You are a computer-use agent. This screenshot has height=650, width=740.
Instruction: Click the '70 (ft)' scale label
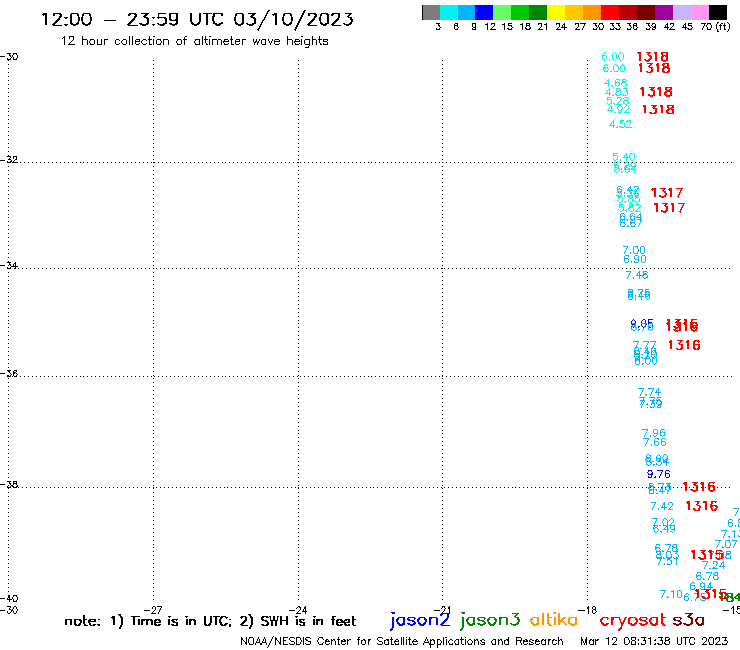[715, 26]
